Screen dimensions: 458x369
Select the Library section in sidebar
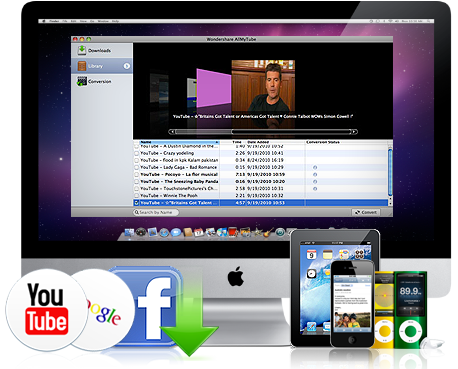[x=102, y=66]
